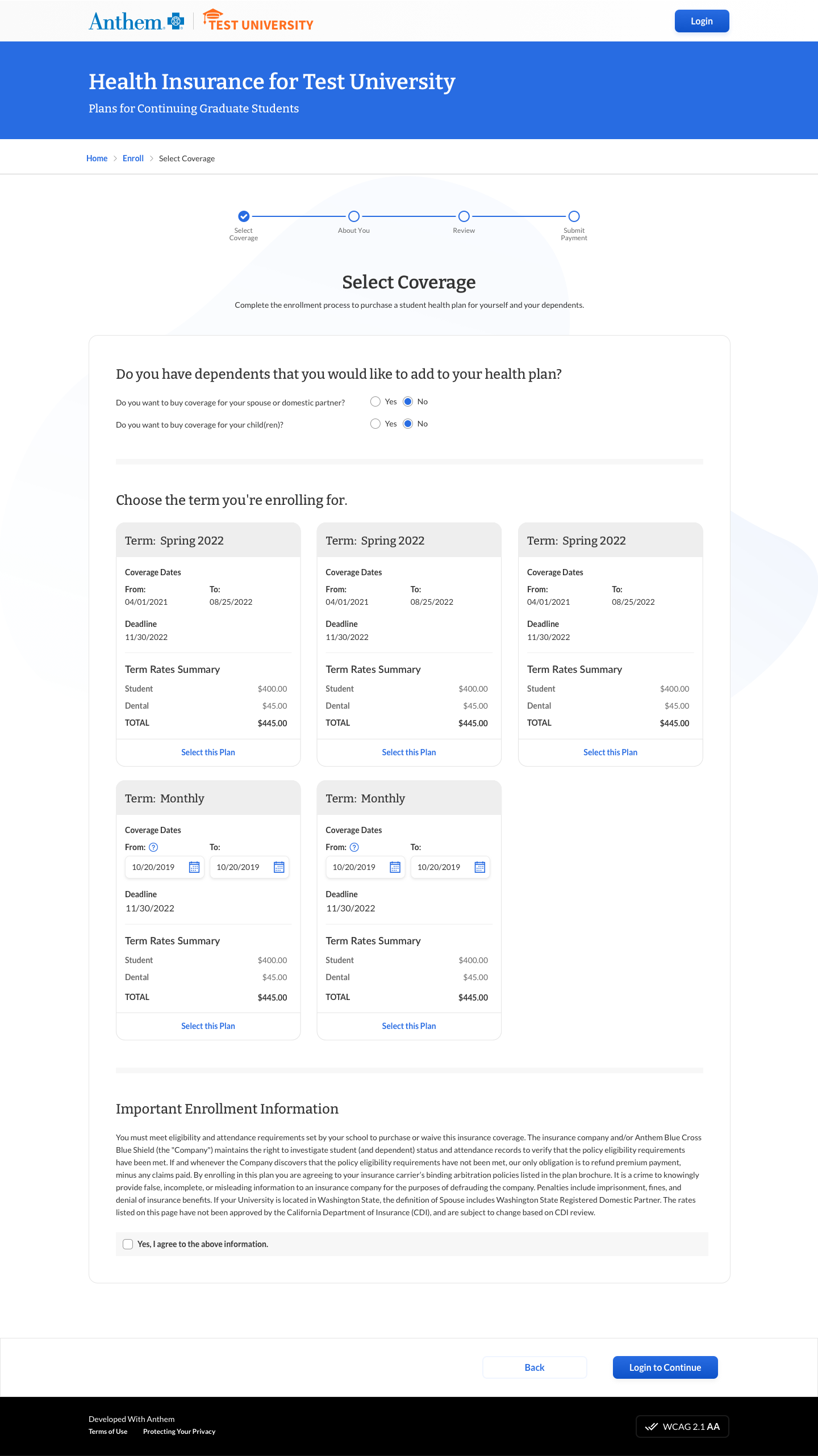Open help icon beside second Monthly From
Image resolution: width=818 pixels, height=1456 pixels.
pyautogui.click(x=354, y=847)
